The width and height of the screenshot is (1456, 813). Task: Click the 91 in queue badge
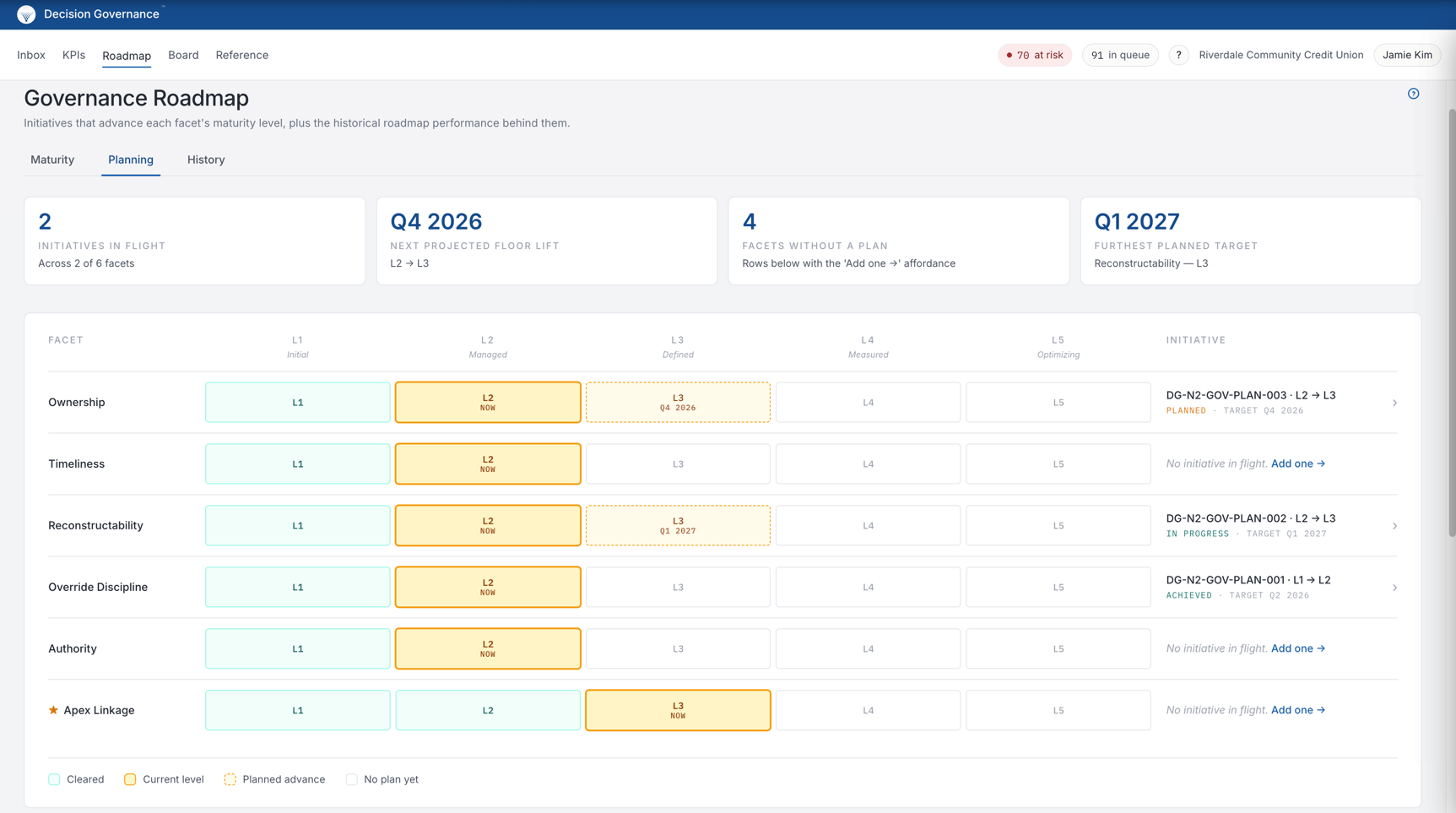(x=1120, y=55)
